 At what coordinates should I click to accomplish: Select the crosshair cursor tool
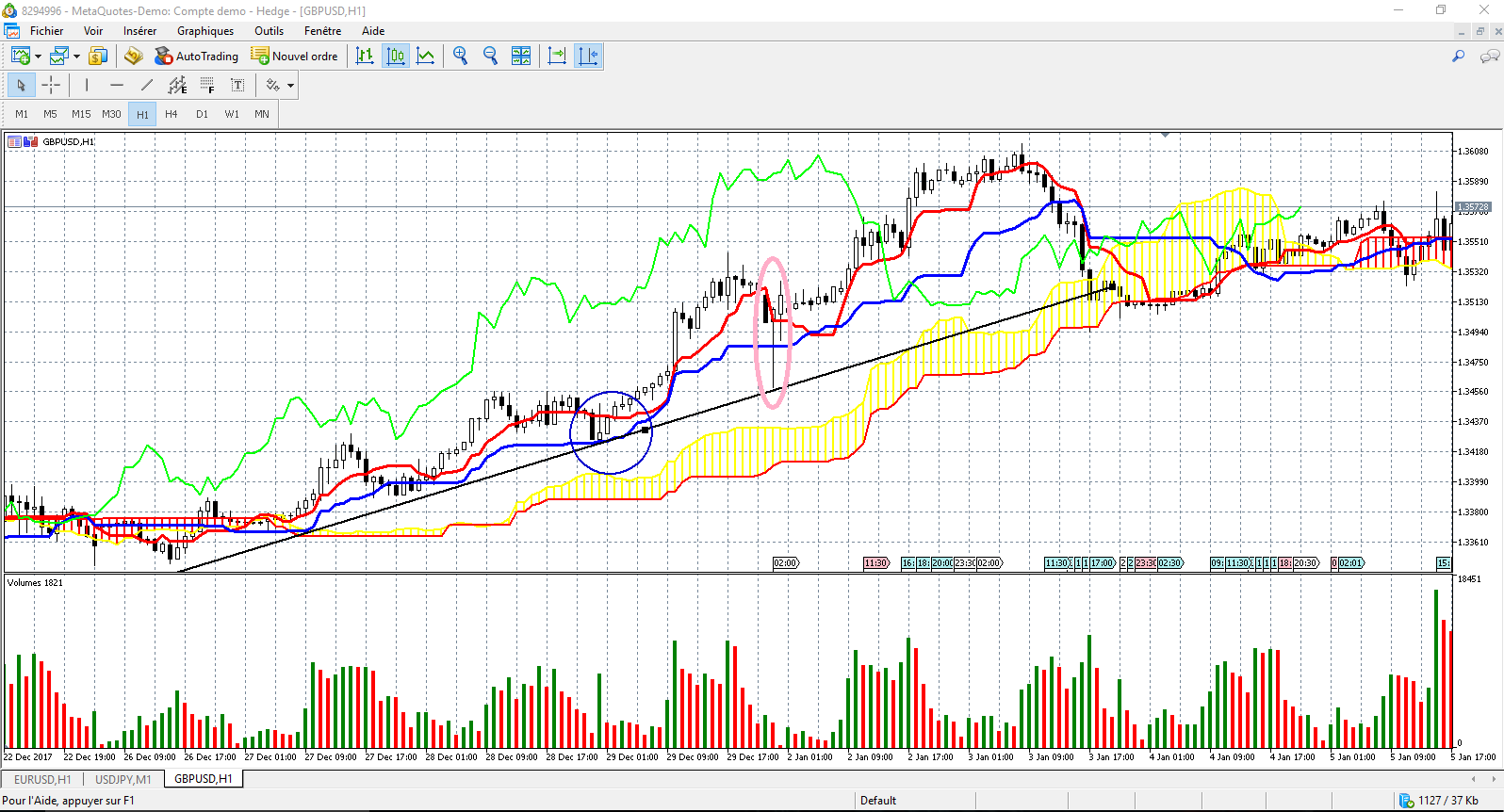51,86
